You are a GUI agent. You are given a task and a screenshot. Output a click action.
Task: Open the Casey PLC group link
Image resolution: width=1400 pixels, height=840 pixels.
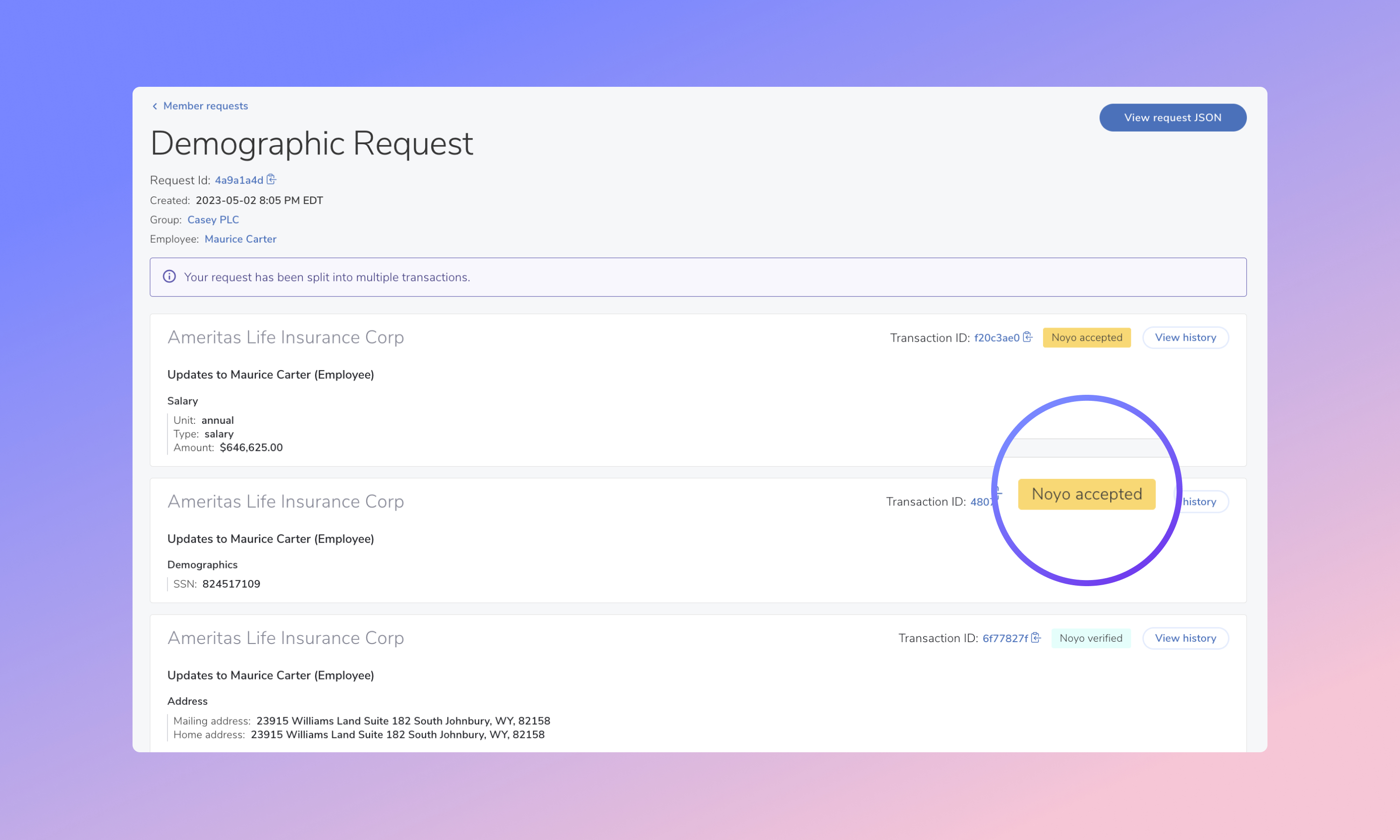(x=213, y=220)
